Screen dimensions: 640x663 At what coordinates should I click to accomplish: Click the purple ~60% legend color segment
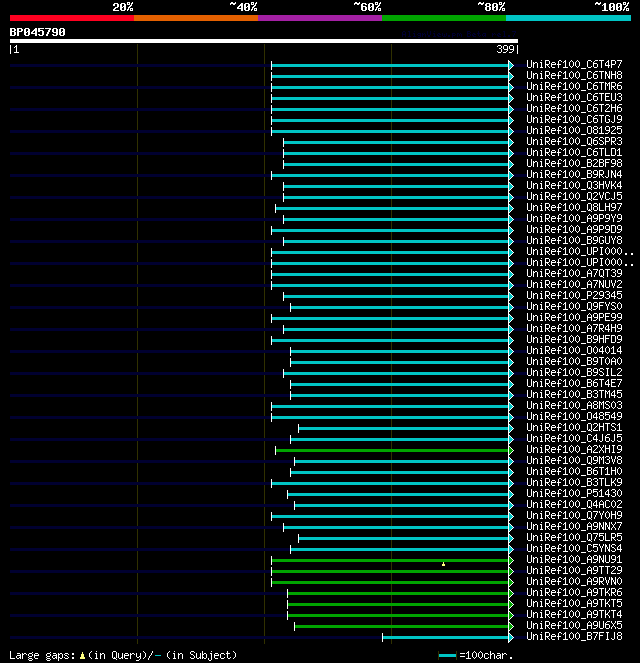click(x=320, y=18)
